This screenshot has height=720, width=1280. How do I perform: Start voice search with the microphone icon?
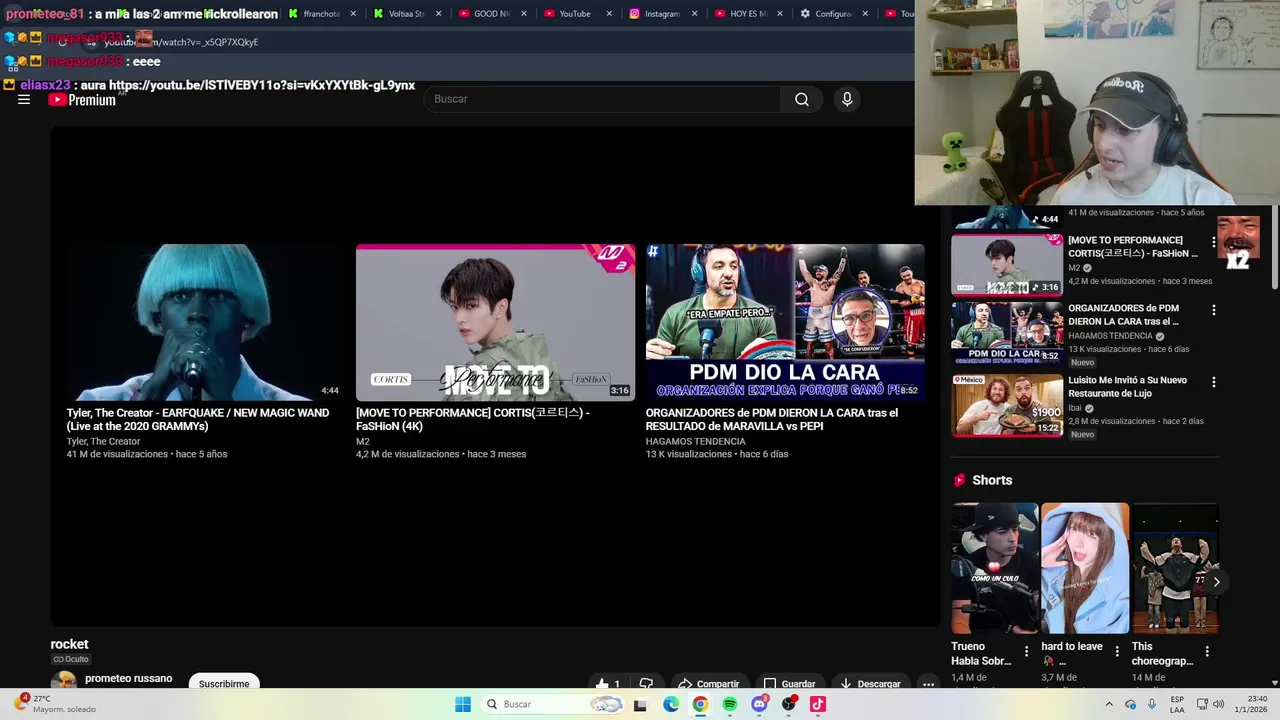(x=847, y=99)
